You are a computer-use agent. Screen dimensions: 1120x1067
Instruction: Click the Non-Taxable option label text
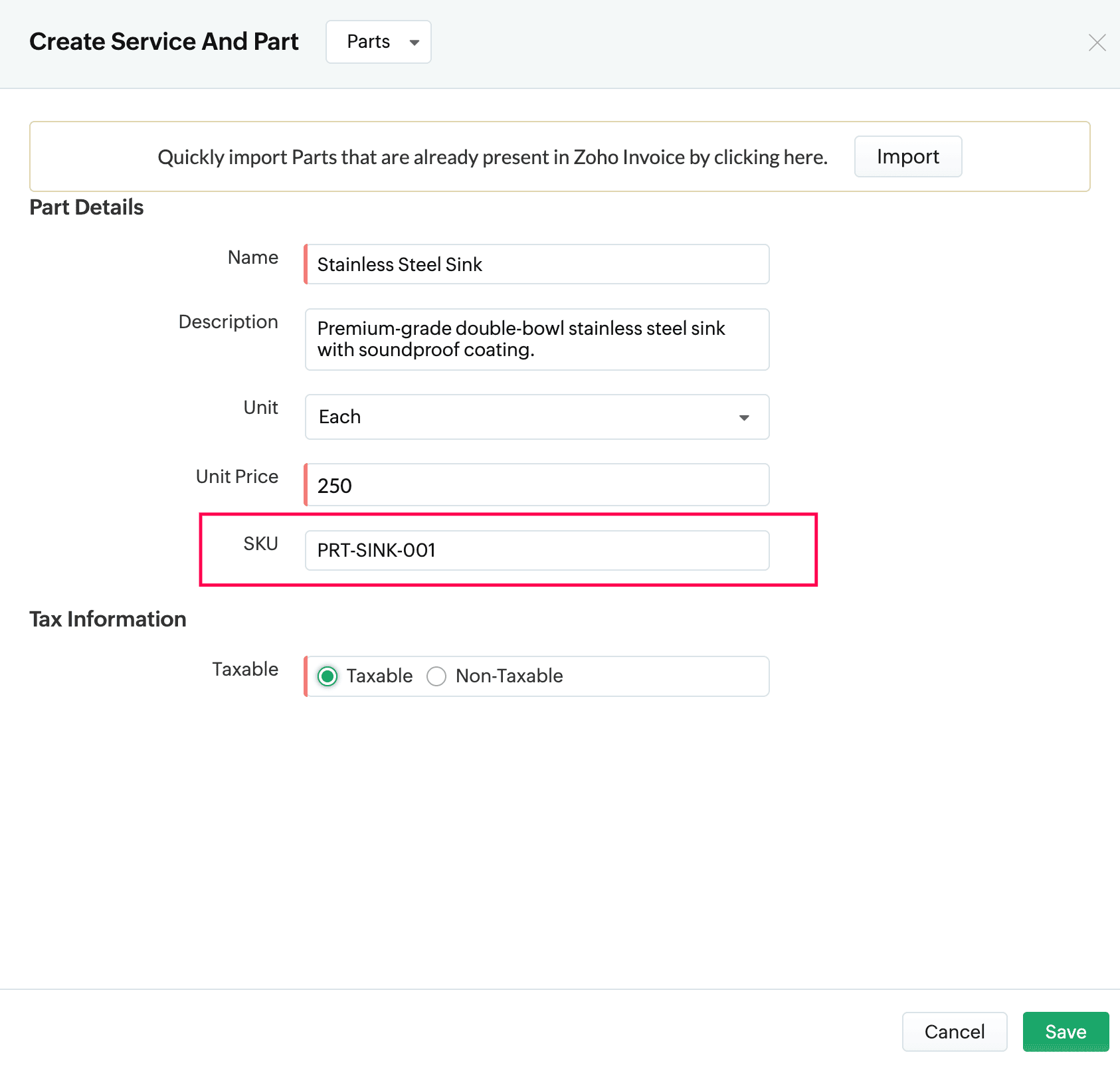pyautogui.click(x=509, y=676)
